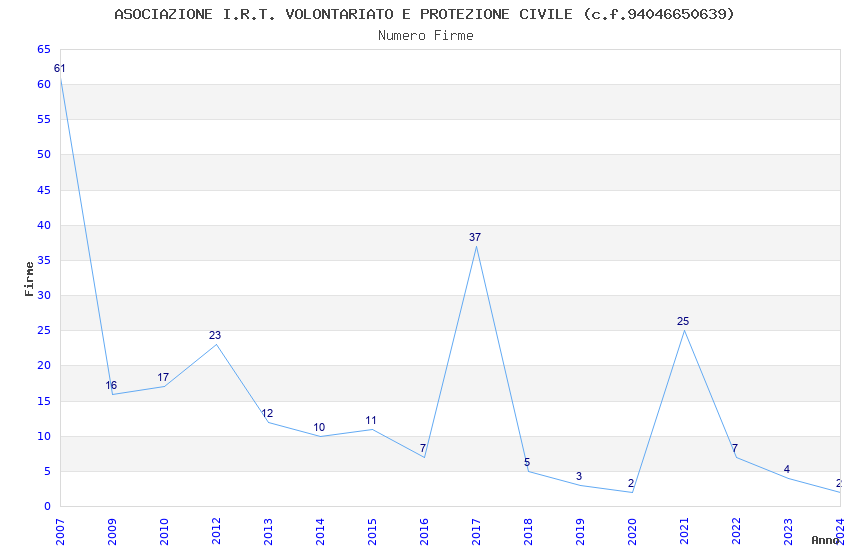The width and height of the screenshot is (850, 550).
Task: Click the chart title 'ASOCIAZIONE I.R.T. VOLONTARIATO E PROTEZIONE CIVILE'
Action: click(343, 14)
